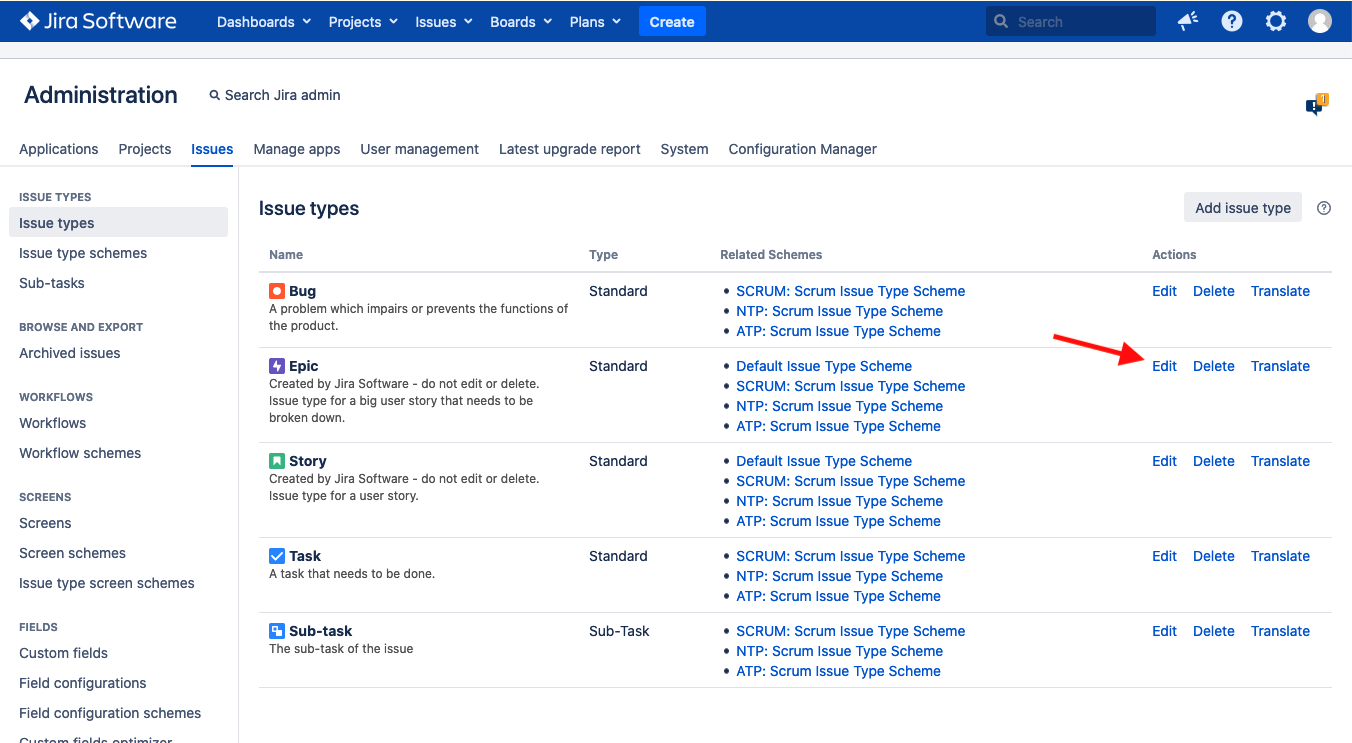Click the Jira Software logo
Screen dimensions: 1352x743
pyautogui.click(x=98, y=21)
